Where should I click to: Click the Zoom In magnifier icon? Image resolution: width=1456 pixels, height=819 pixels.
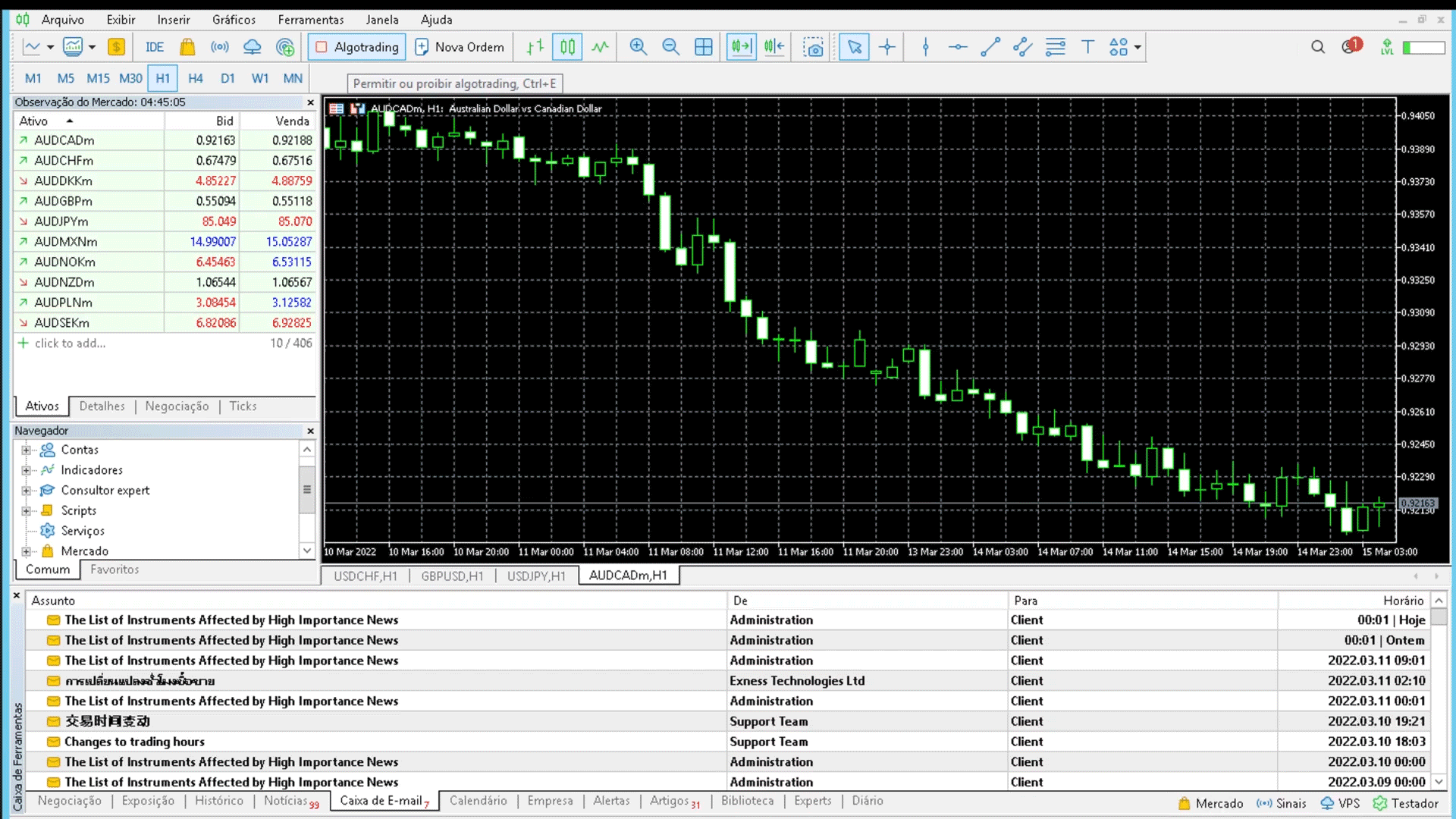638,47
